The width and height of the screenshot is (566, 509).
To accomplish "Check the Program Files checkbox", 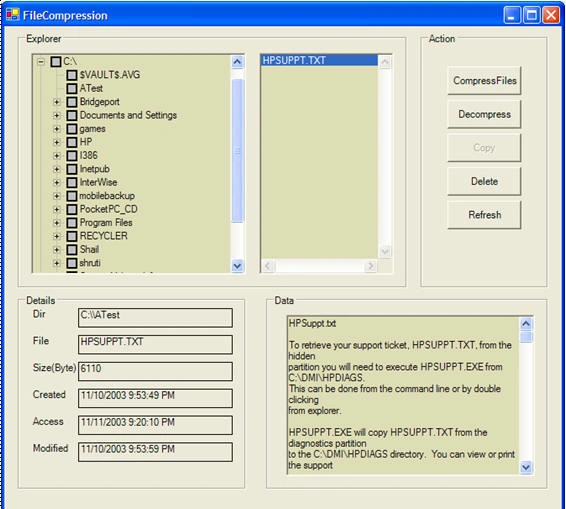I will click(72, 223).
